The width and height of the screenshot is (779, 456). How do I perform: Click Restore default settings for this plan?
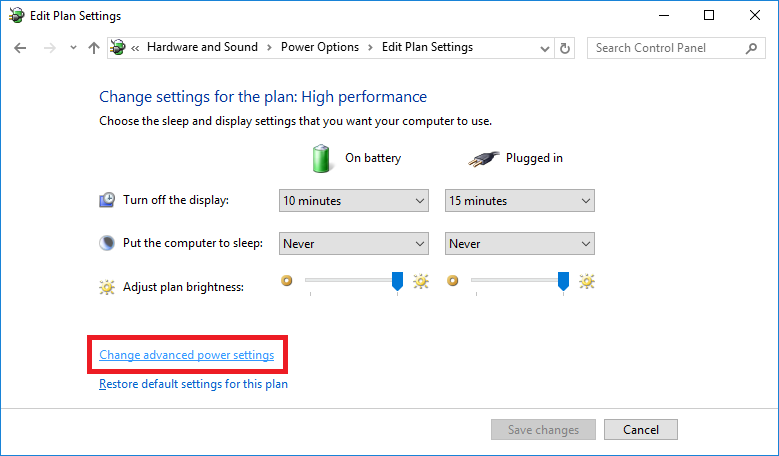click(193, 384)
